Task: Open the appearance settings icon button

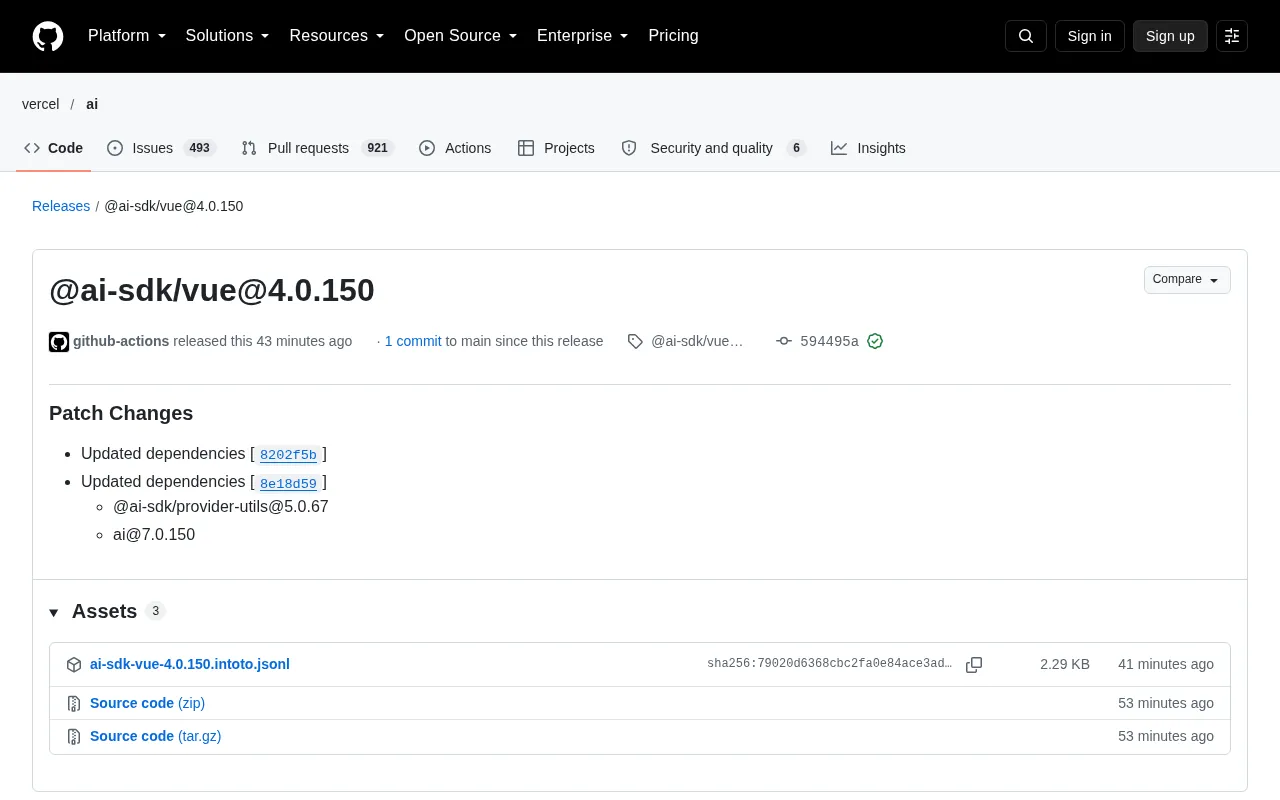Action: [1232, 36]
